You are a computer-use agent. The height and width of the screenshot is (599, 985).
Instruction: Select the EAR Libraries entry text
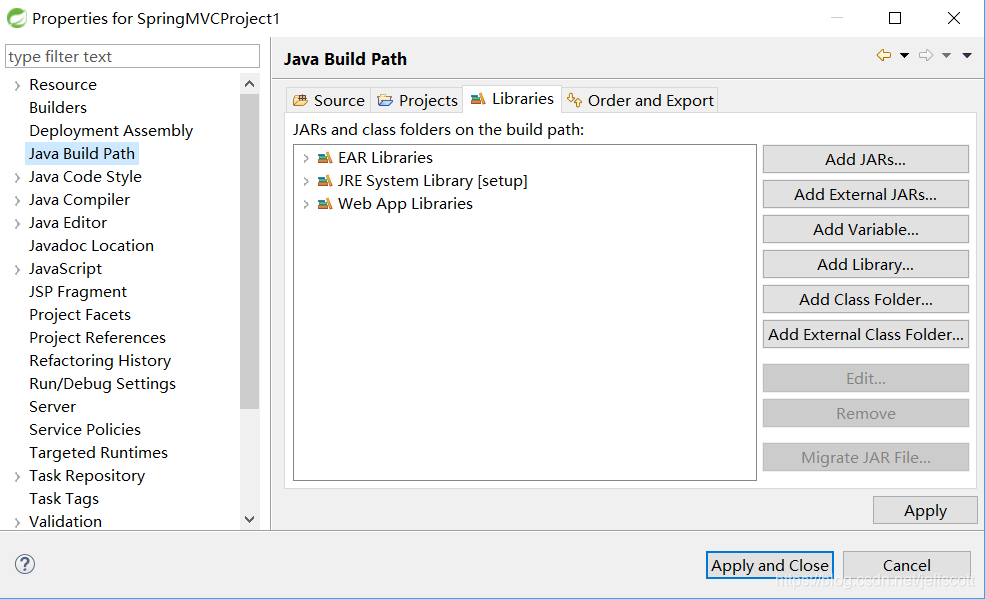385,158
